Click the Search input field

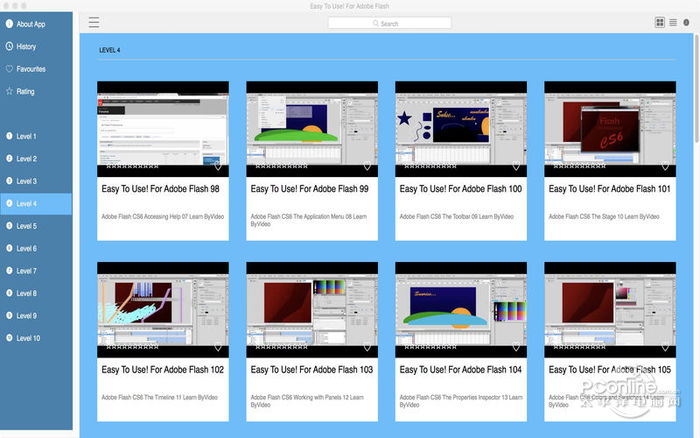point(390,23)
